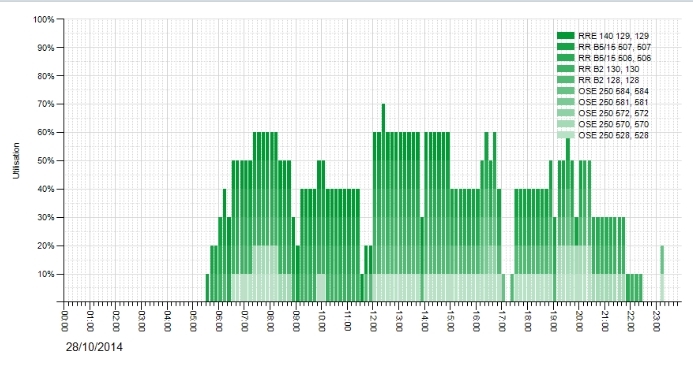The image size is (693, 366).
Task: Click the 02:00 time axis label
Action: [x=115, y=320]
